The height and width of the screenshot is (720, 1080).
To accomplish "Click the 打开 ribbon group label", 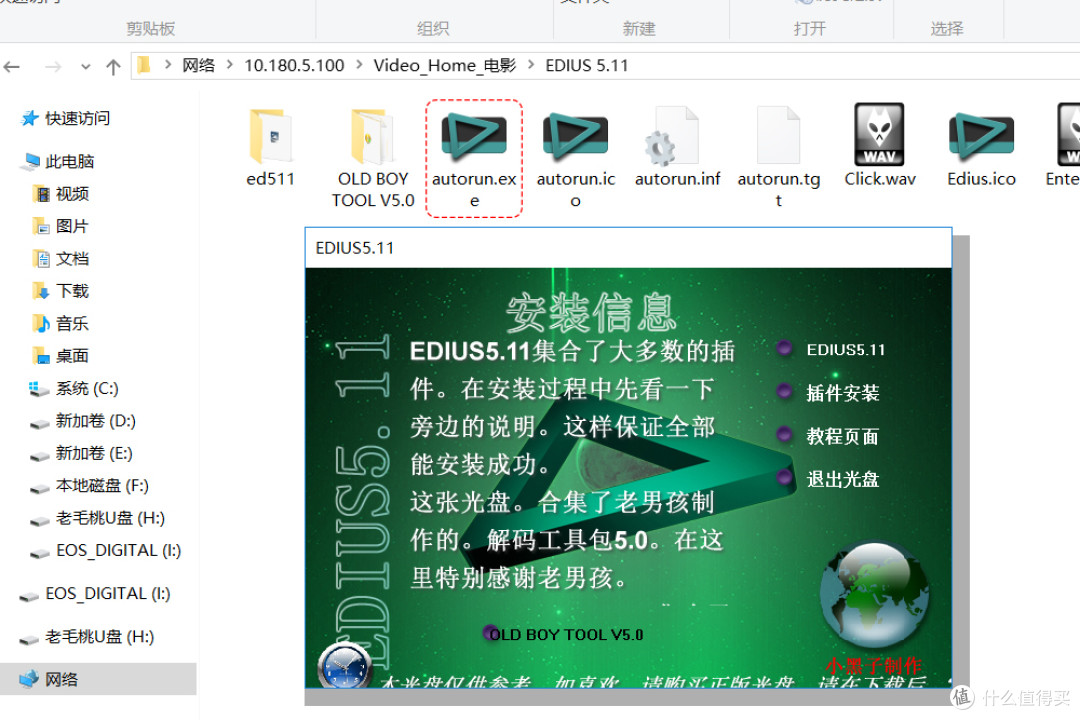I will tap(810, 28).
